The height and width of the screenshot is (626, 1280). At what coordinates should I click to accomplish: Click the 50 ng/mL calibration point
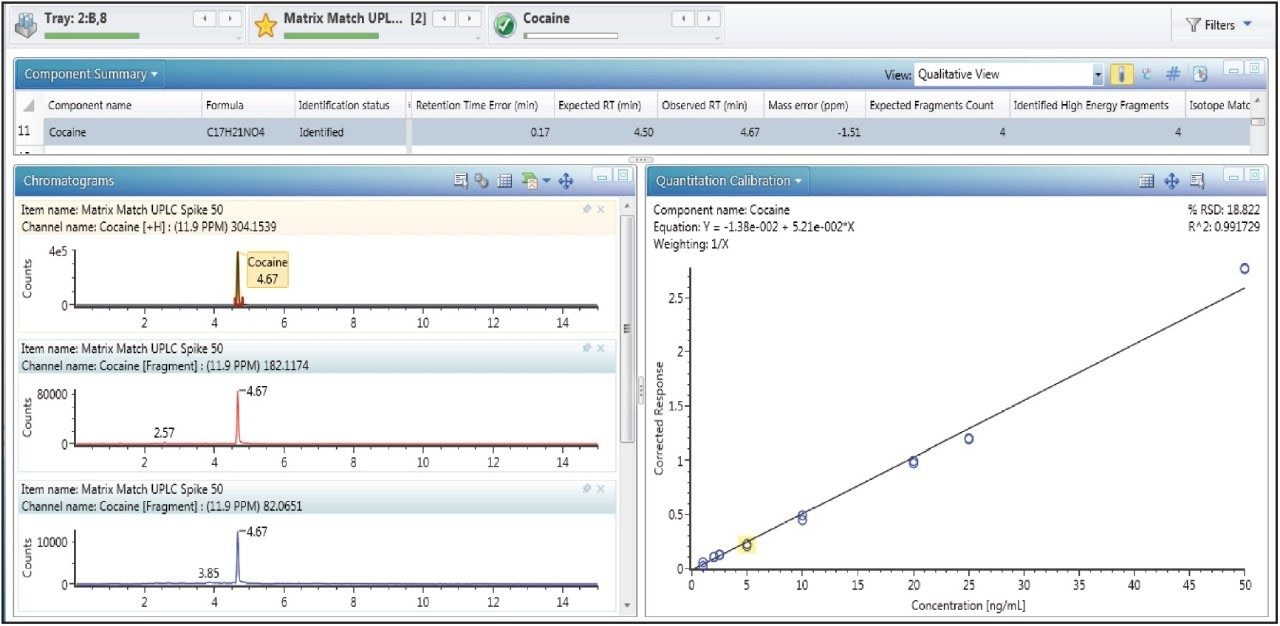coord(1244,268)
